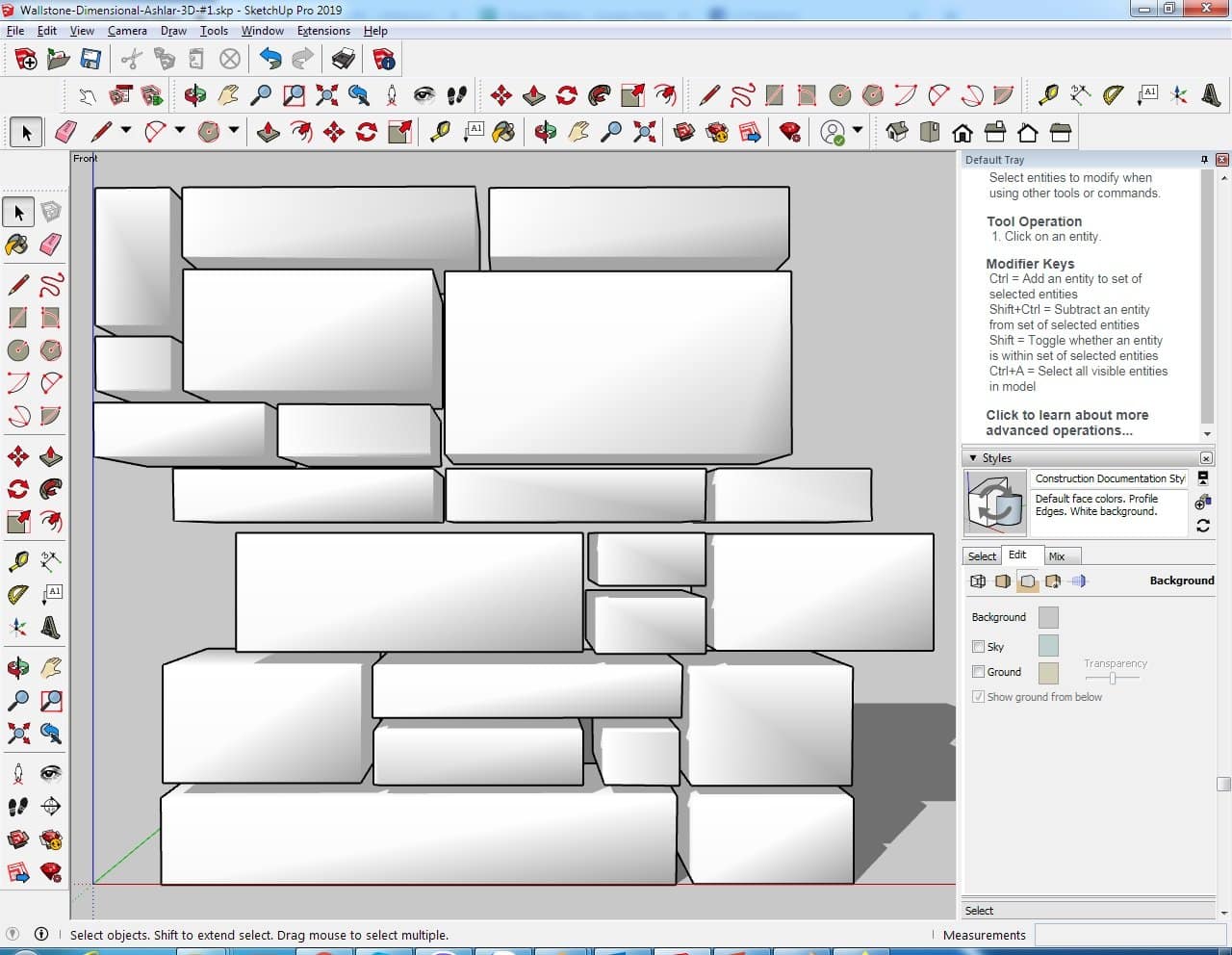Enable the Ground checkbox
Screen dimensions: 1232x955
point(978,672)
